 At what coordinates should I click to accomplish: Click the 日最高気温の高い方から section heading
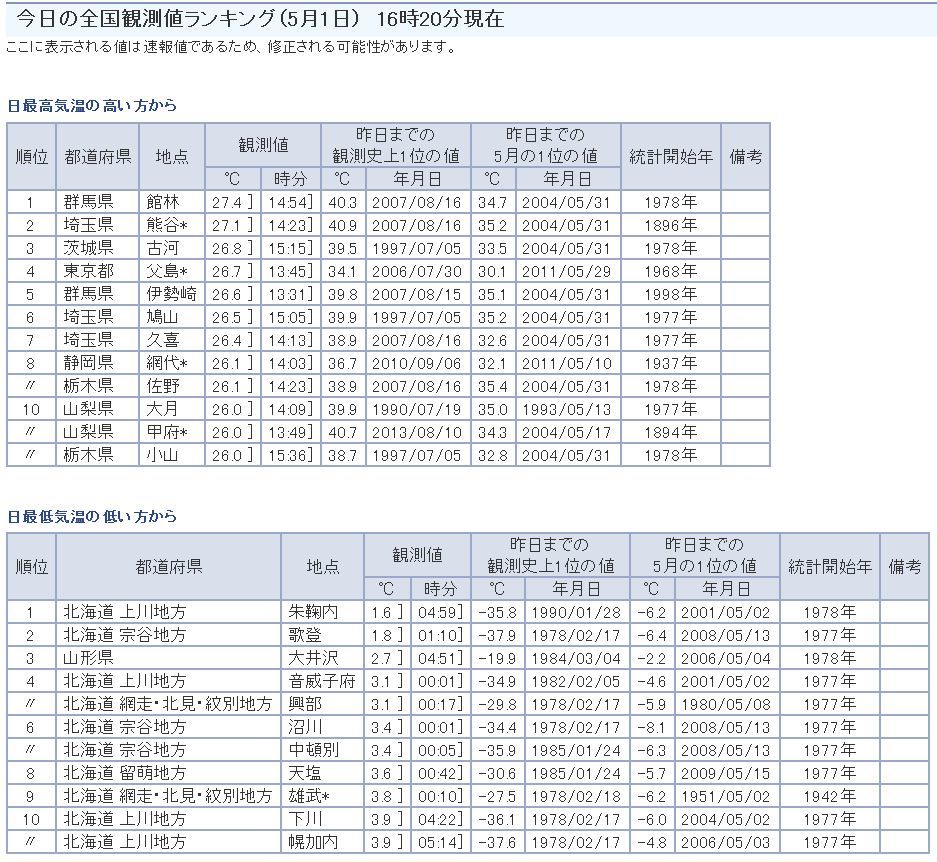click(x=92, y=105)
